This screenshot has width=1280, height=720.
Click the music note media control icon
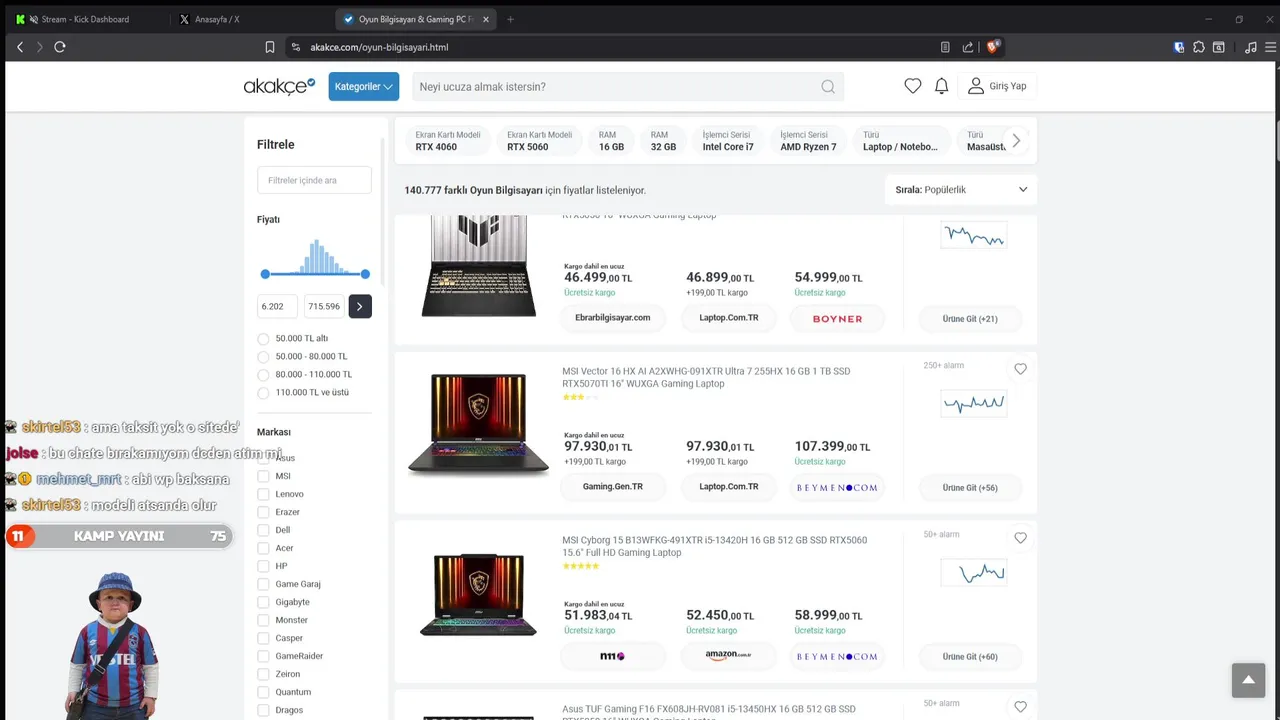(x=1250, y=47)
